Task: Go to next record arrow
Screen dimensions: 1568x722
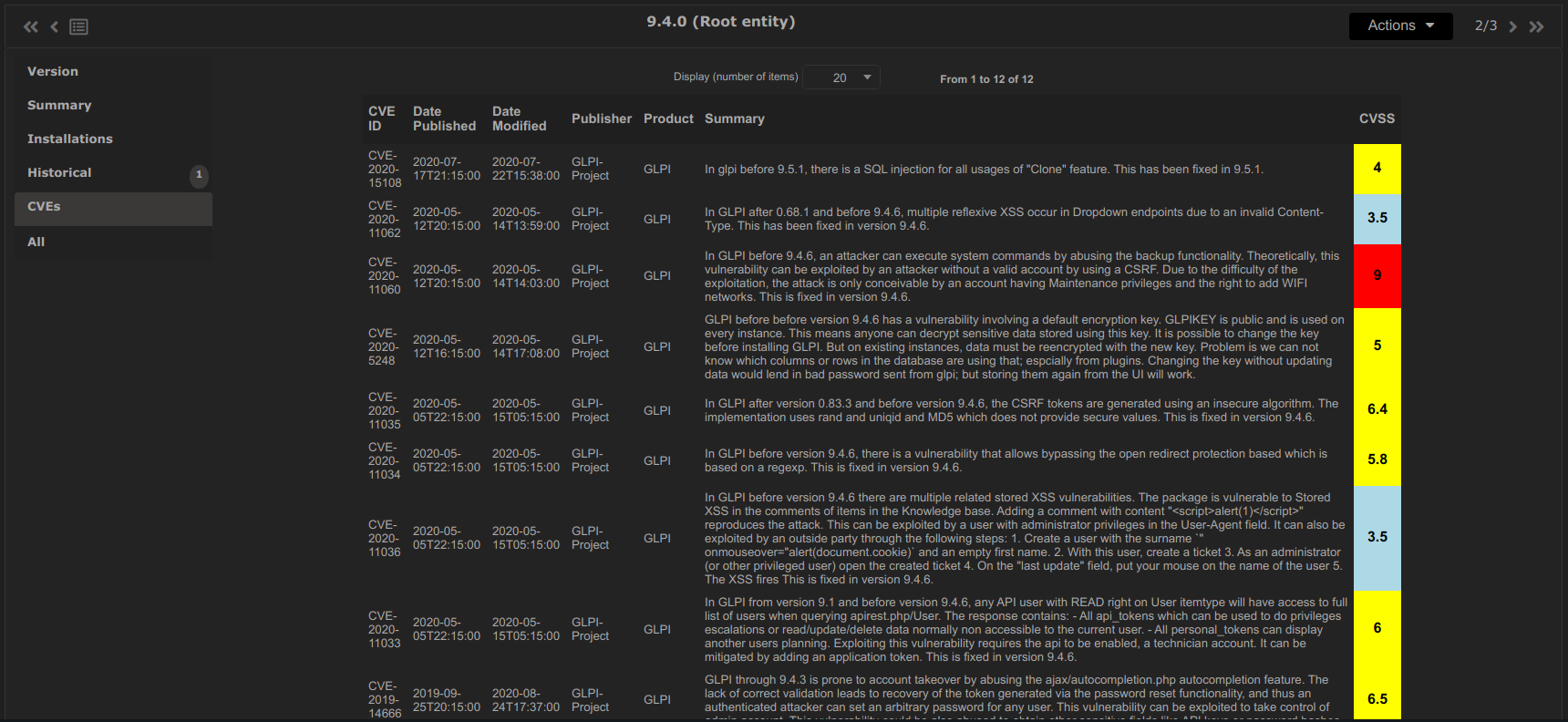Action: pyautogui.click(x=1512, y=26)
